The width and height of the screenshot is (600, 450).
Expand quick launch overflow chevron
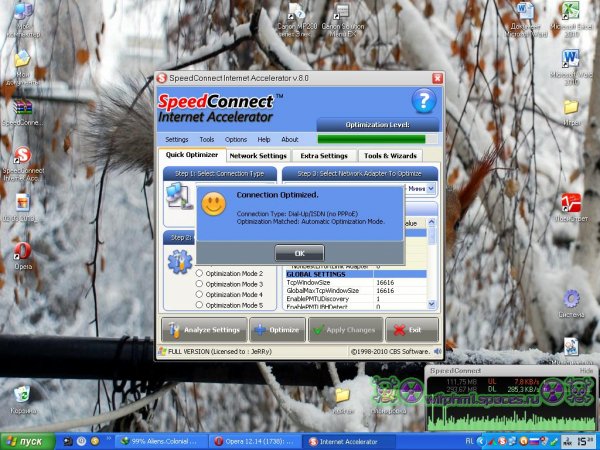[109, 438]
